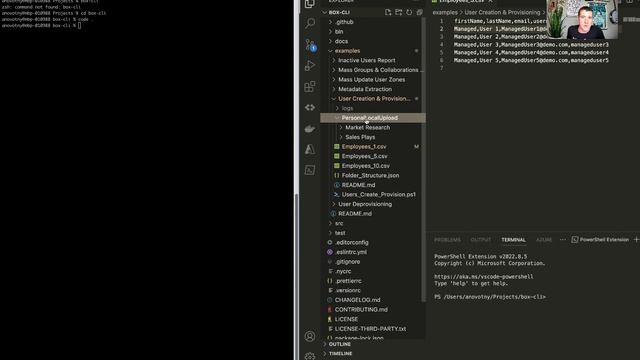
Task: Click the Explorer file tree scrollbar
Action: [424, 159]
